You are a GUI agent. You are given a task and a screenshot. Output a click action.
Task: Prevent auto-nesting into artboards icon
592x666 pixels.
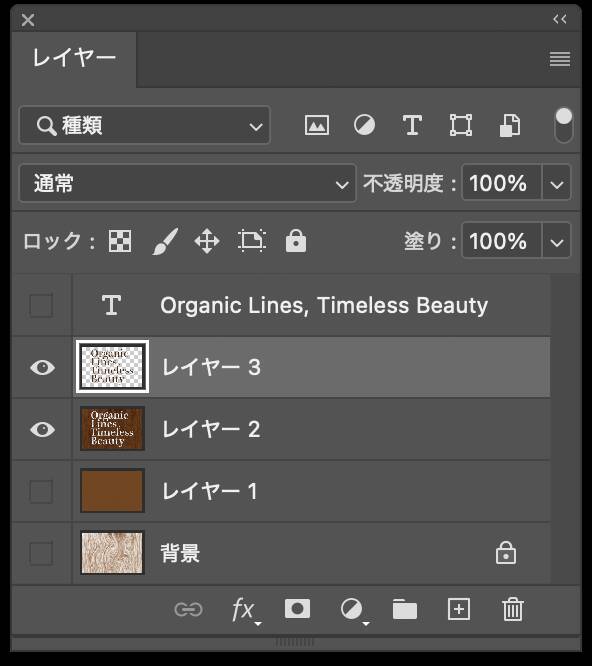(252, 241)
